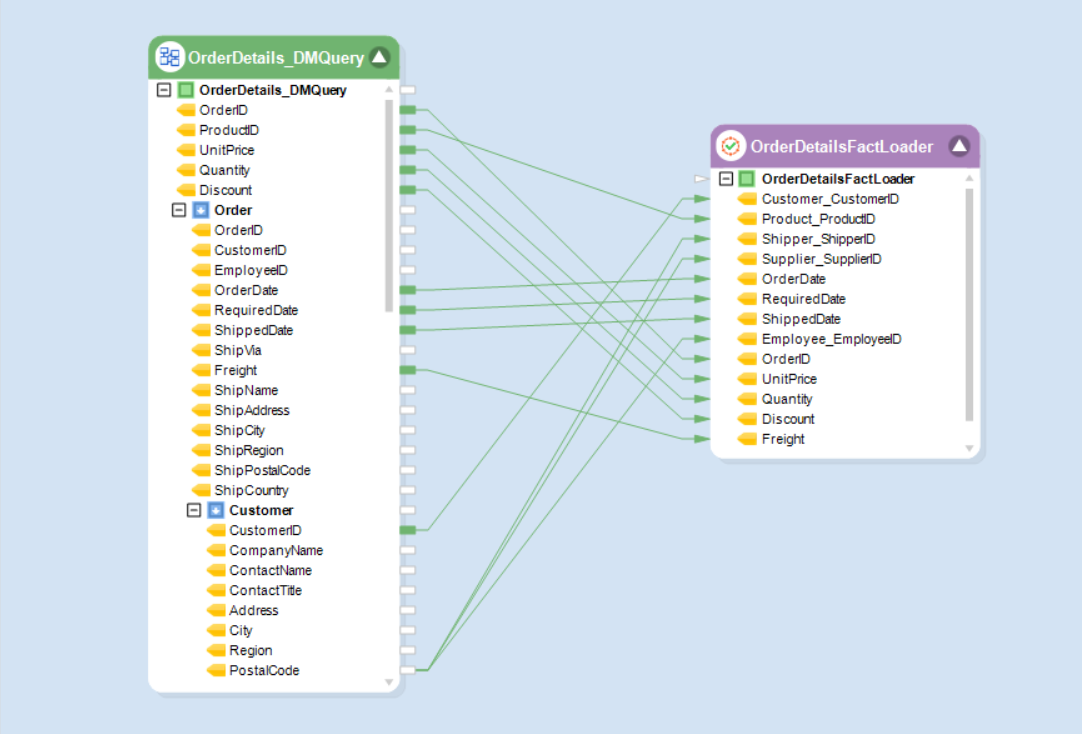
Task: Collapse the OrderDetailsFactLoader root tree node
Action: click(x=726, y=179)
